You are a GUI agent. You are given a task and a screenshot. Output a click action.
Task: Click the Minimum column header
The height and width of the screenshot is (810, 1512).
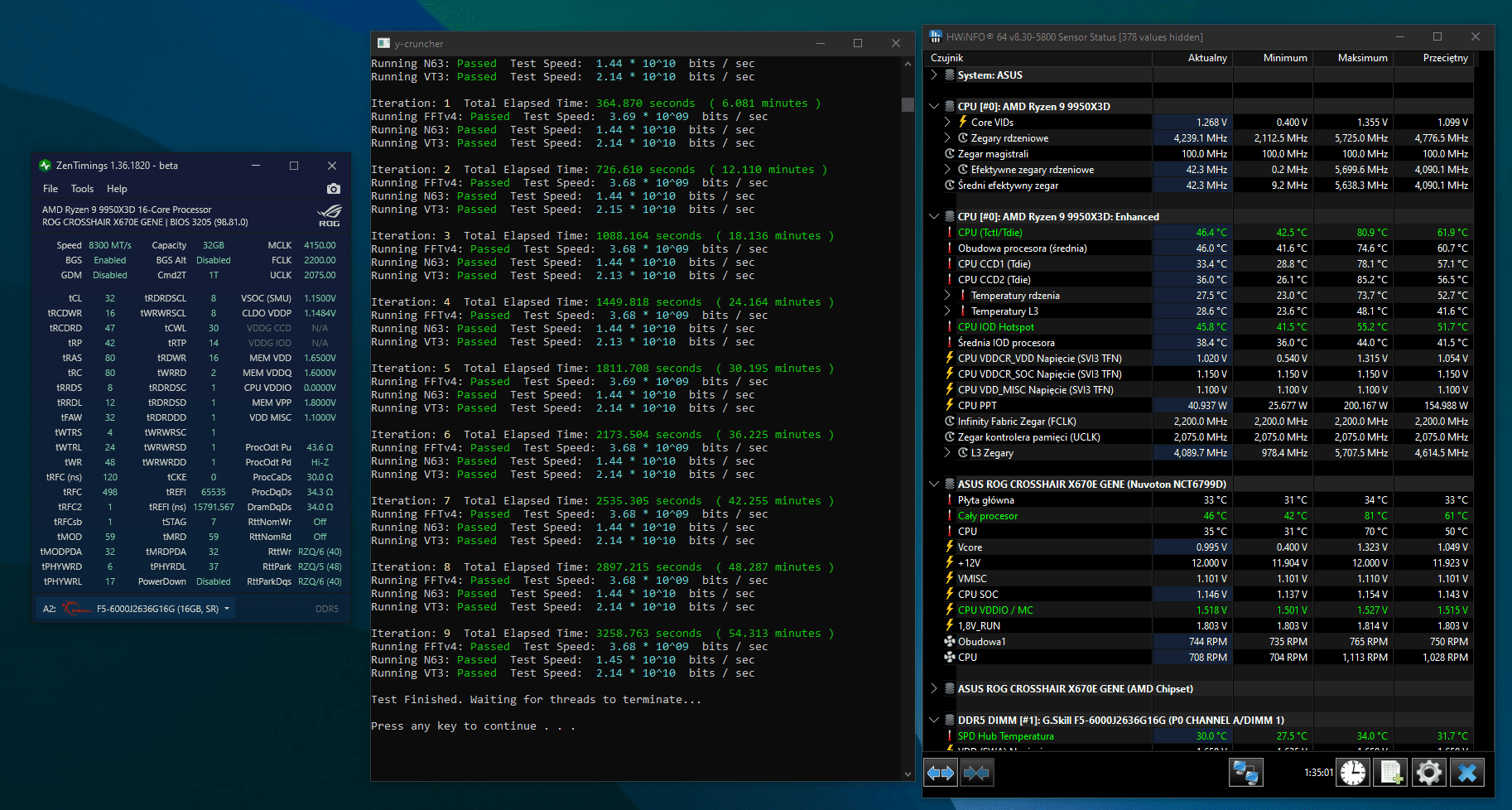pos(1273,58)
